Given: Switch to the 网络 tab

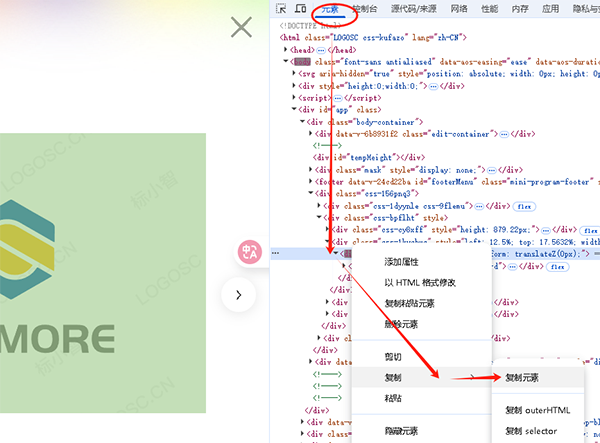Looking at the screenshot, I should [x=459, y=9].
